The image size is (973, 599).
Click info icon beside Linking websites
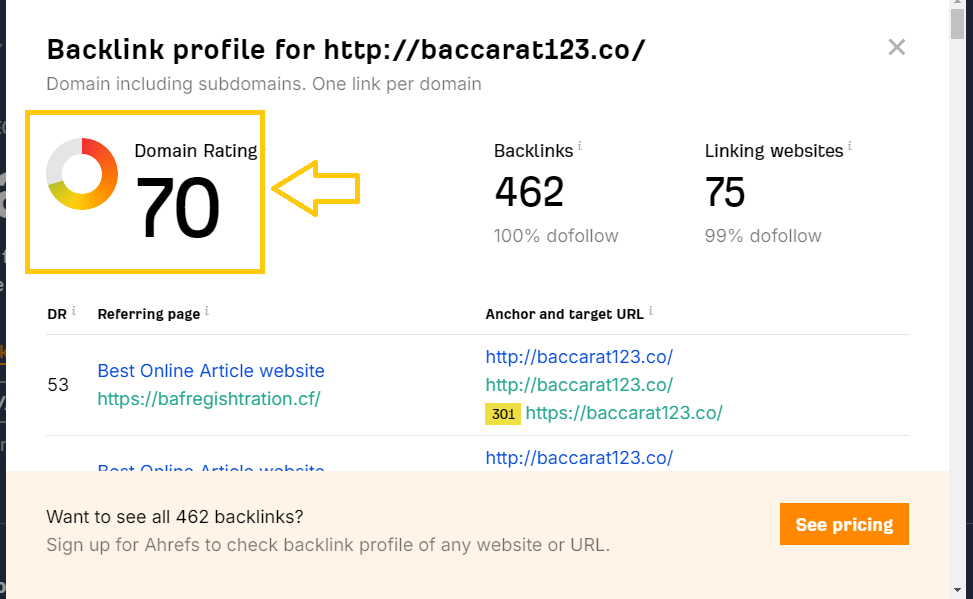(850, 146)
